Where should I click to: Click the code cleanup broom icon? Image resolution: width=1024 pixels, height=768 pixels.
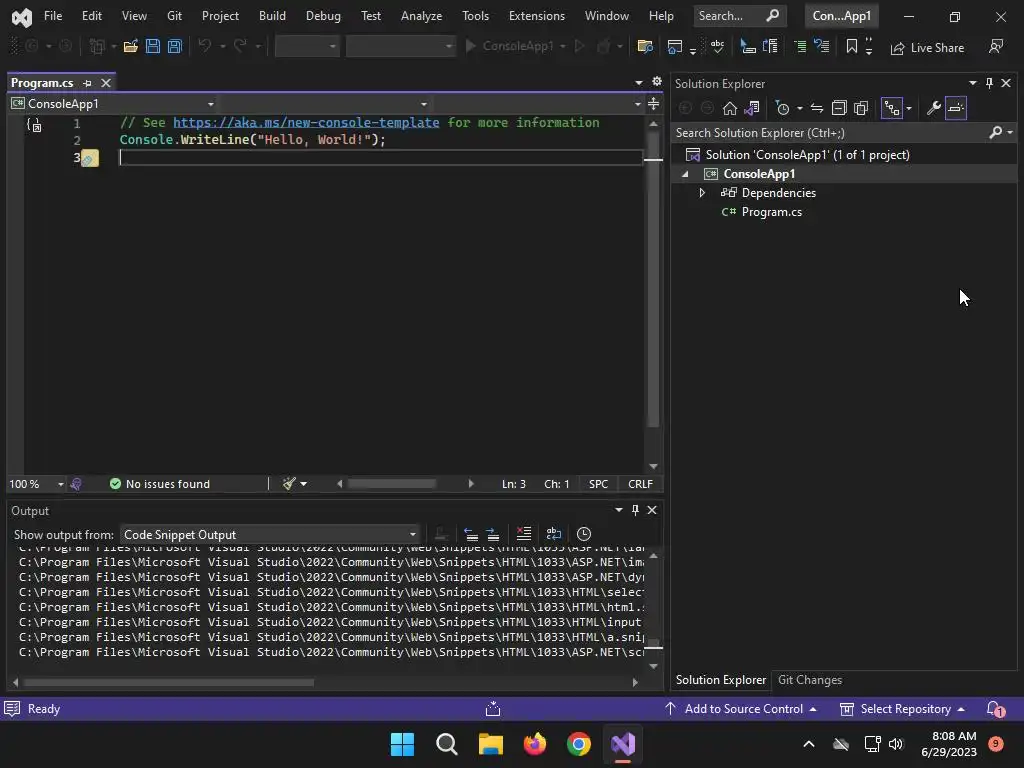coord(289,484)
